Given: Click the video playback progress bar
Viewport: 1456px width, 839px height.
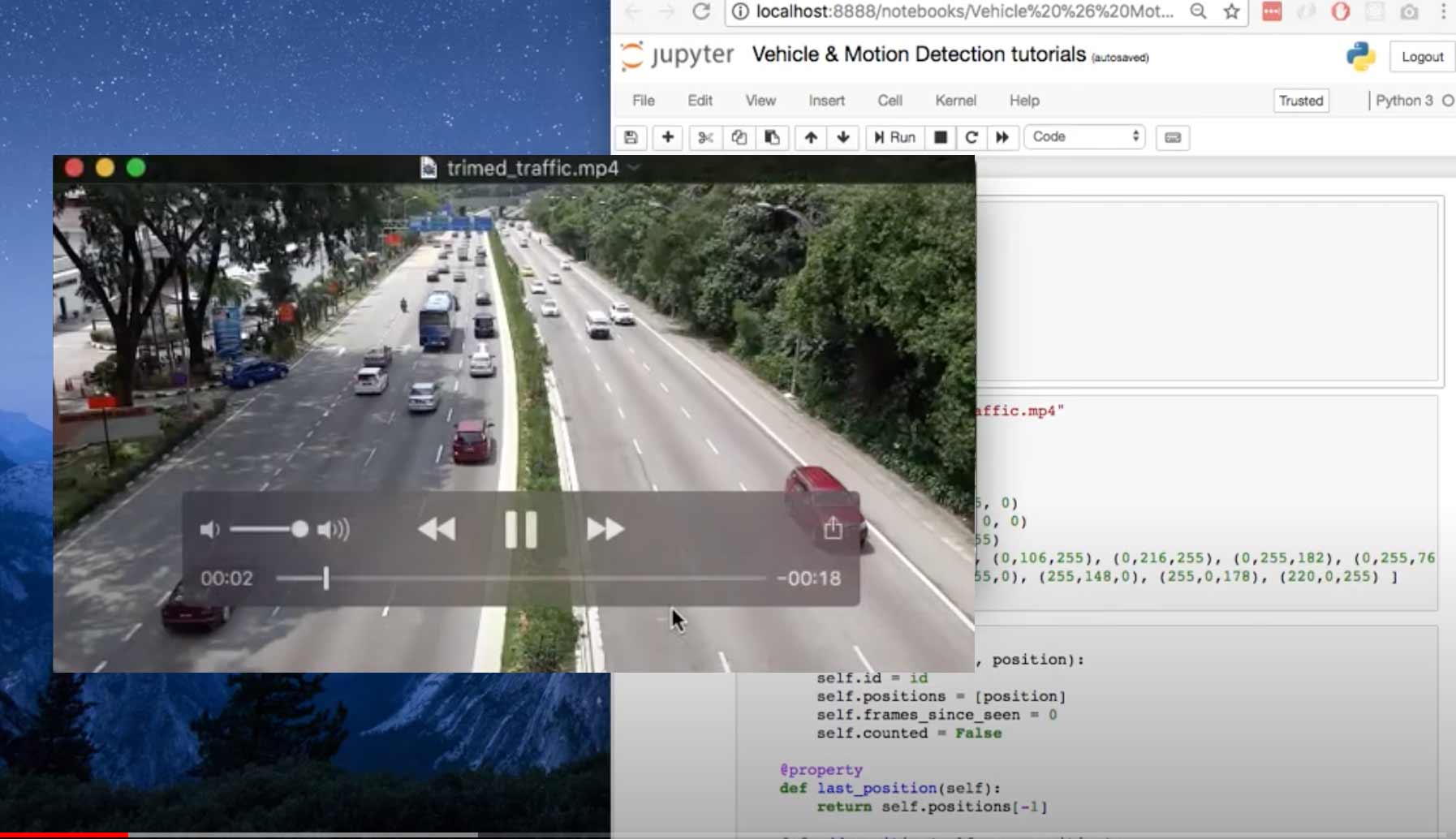Looking at the screenshot, I should (x=521, y=579).
